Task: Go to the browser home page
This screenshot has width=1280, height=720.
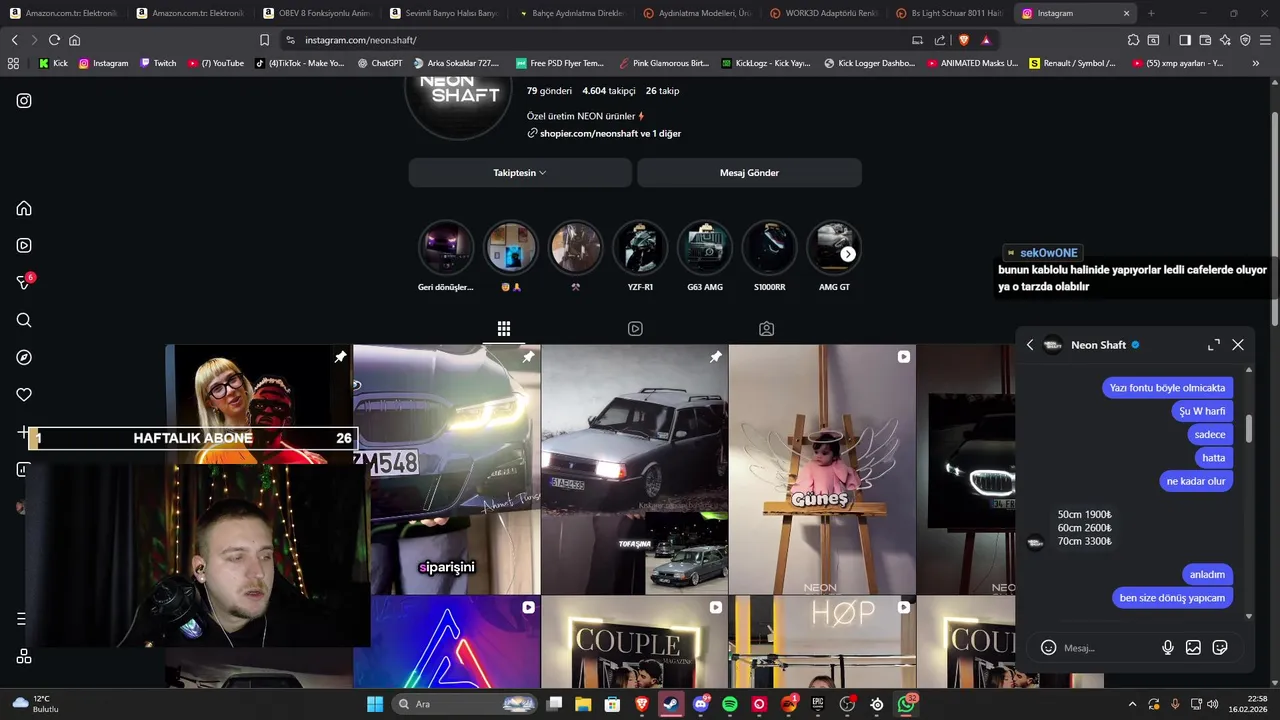Action: [x=74, y=40]
